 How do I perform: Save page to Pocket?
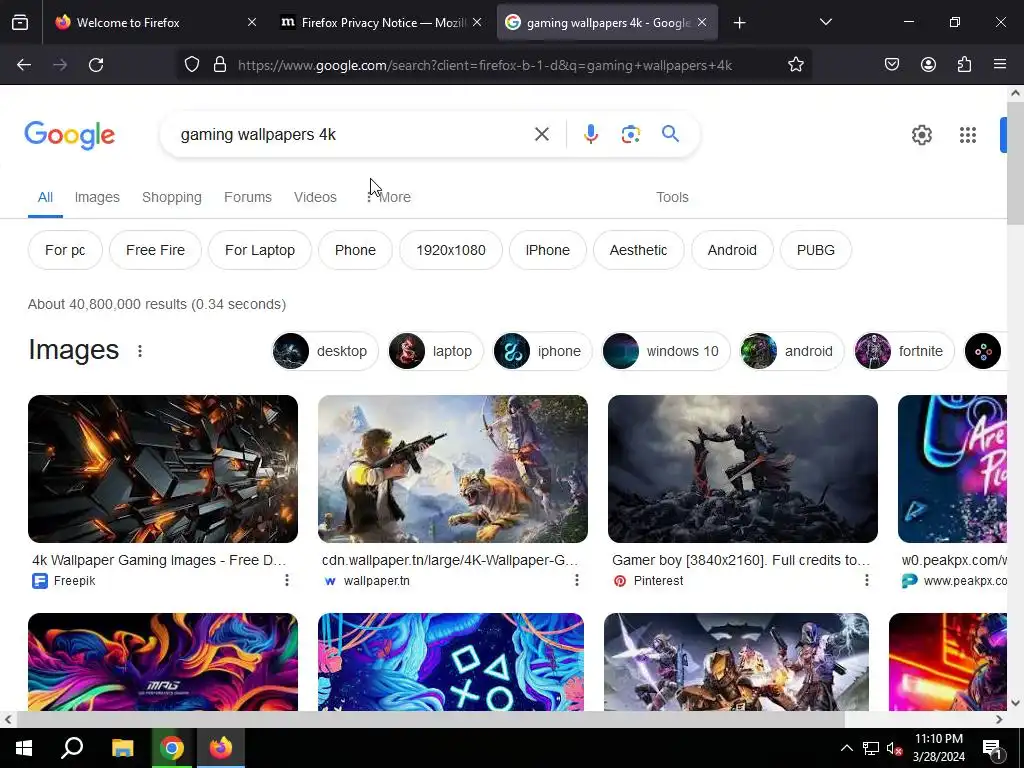coord(891,65)
